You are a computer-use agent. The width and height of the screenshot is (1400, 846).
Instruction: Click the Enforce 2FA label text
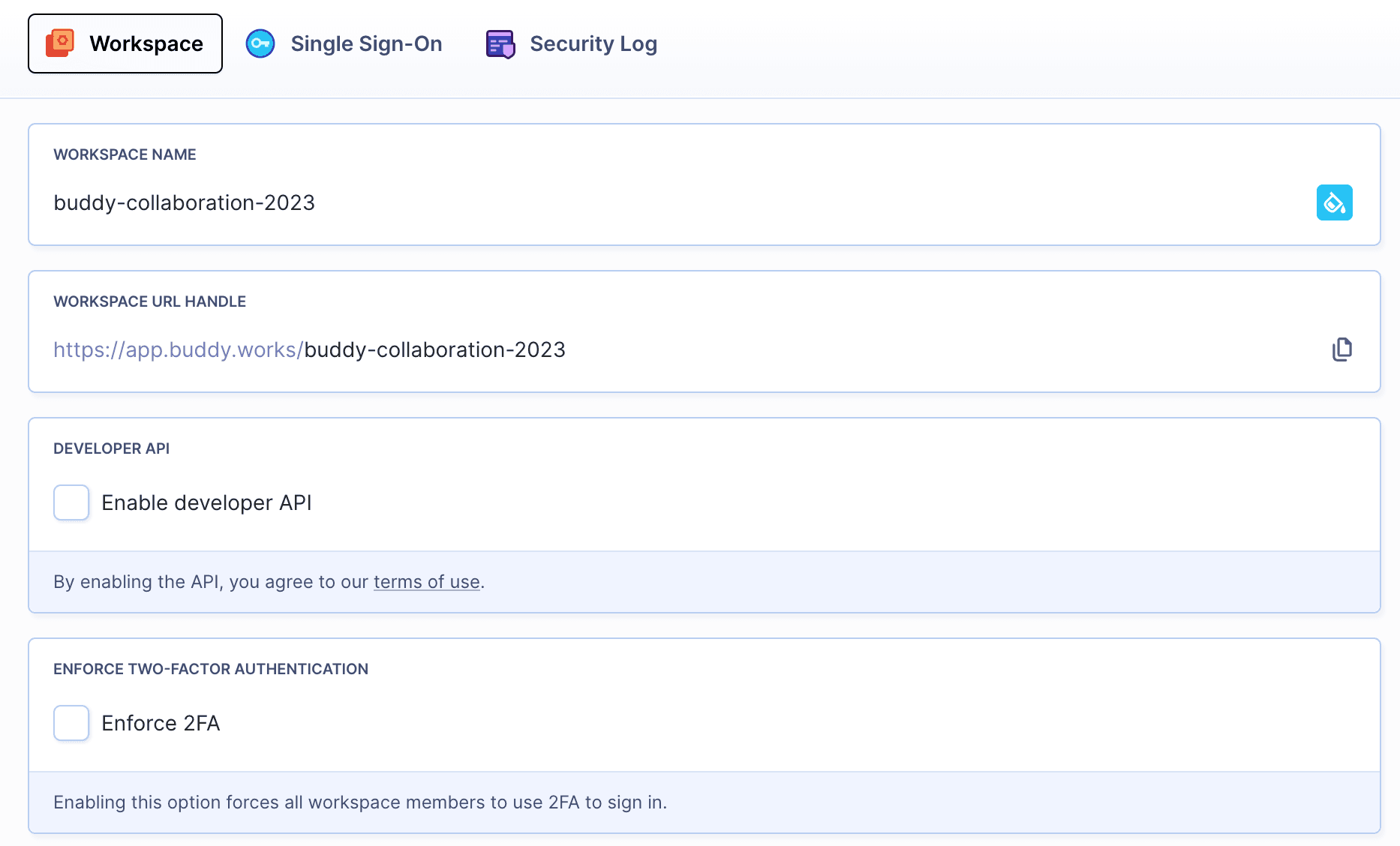[161, 723]
